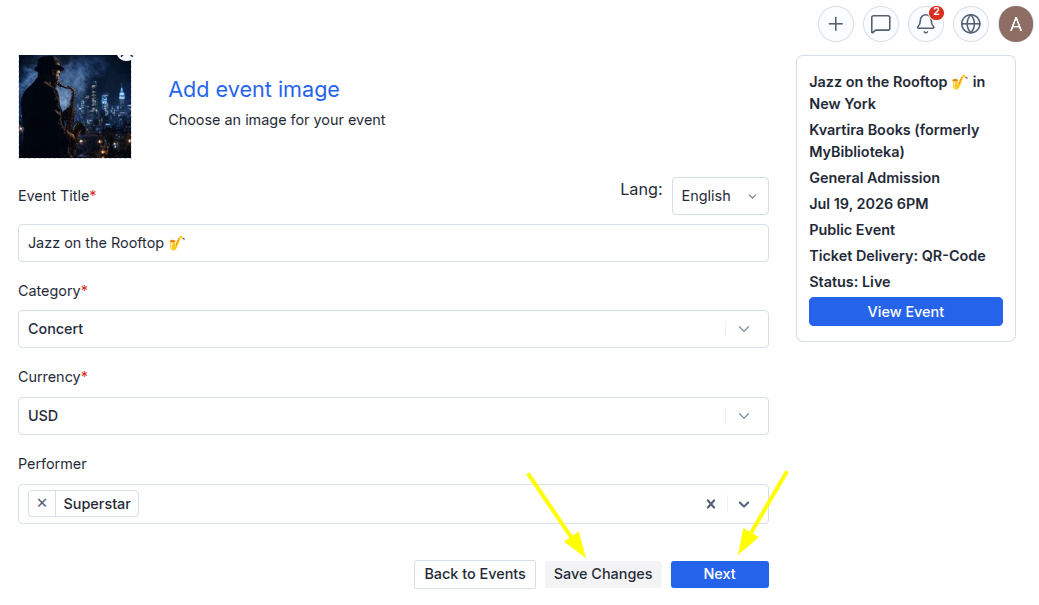
Task: Click the Add event image link
Action: tap(254, 89)
